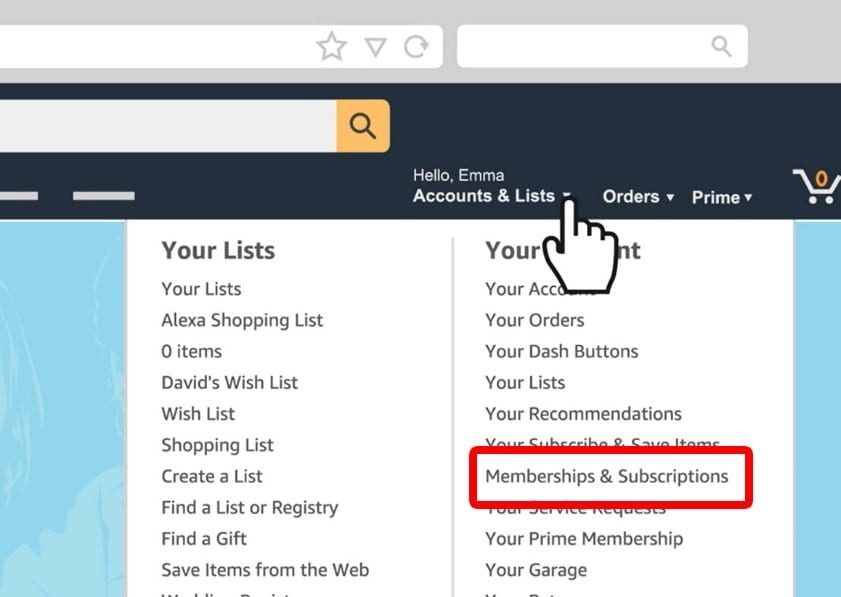Open the shopping cart icon
Viewport: 841px width, 597px height.
coord(816,186)
